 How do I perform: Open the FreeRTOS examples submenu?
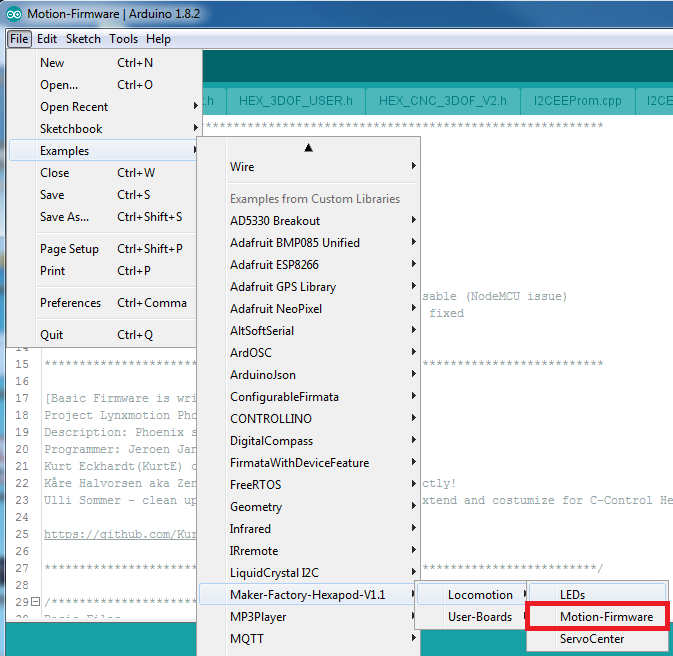pyautogui.click(x=309, y=485)
